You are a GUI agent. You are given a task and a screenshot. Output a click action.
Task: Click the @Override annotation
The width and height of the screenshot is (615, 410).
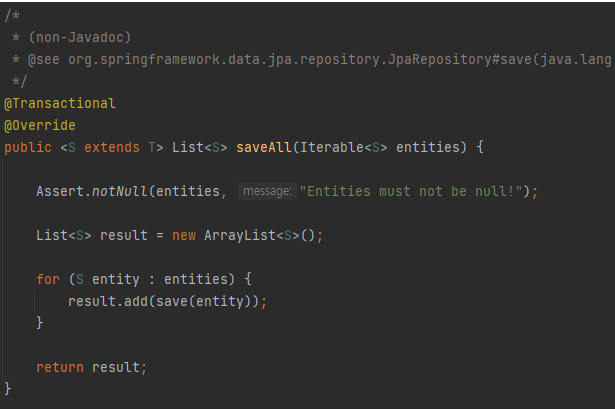[x=40, y=126]
